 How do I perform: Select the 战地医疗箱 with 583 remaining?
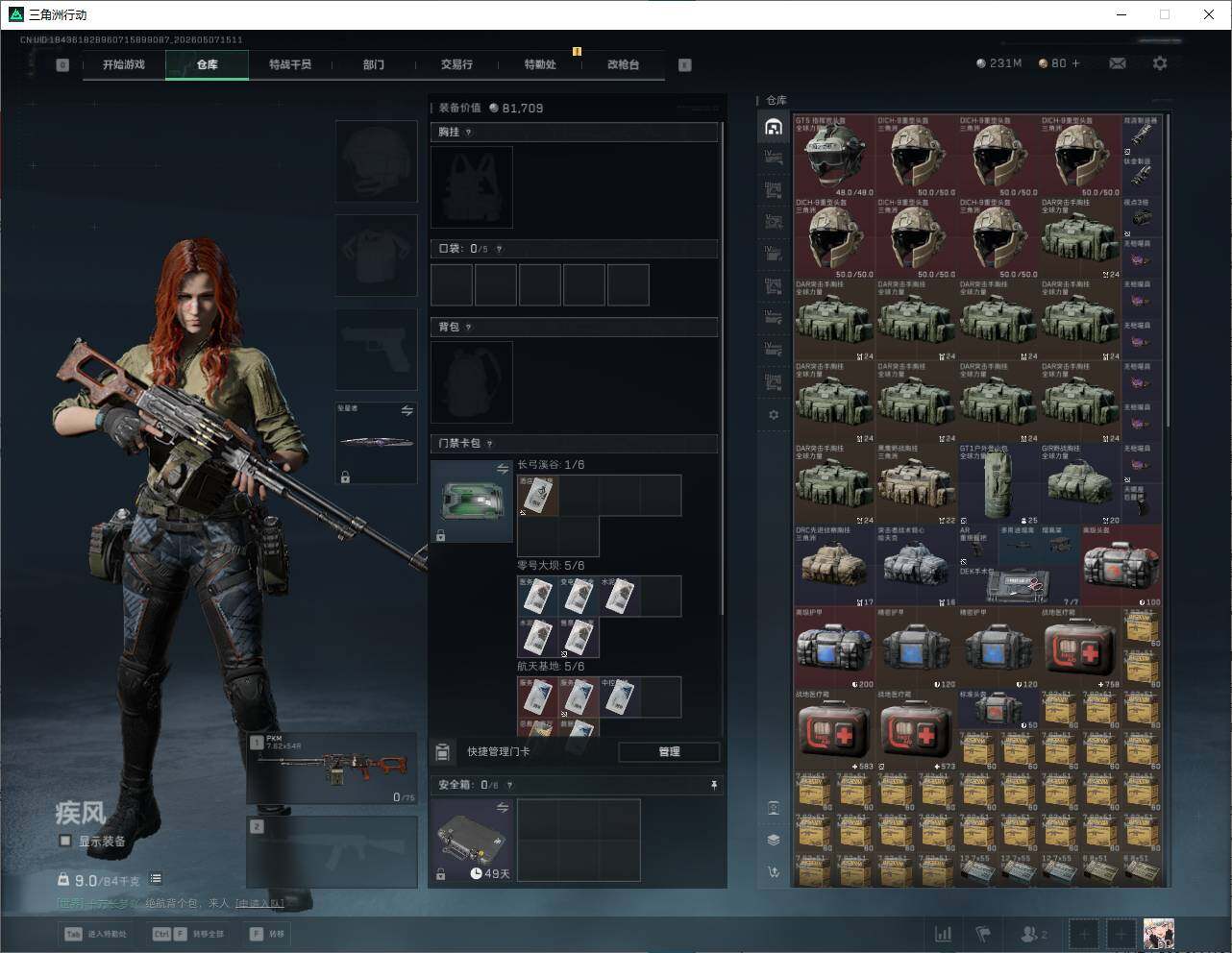(x=834, y=730)
